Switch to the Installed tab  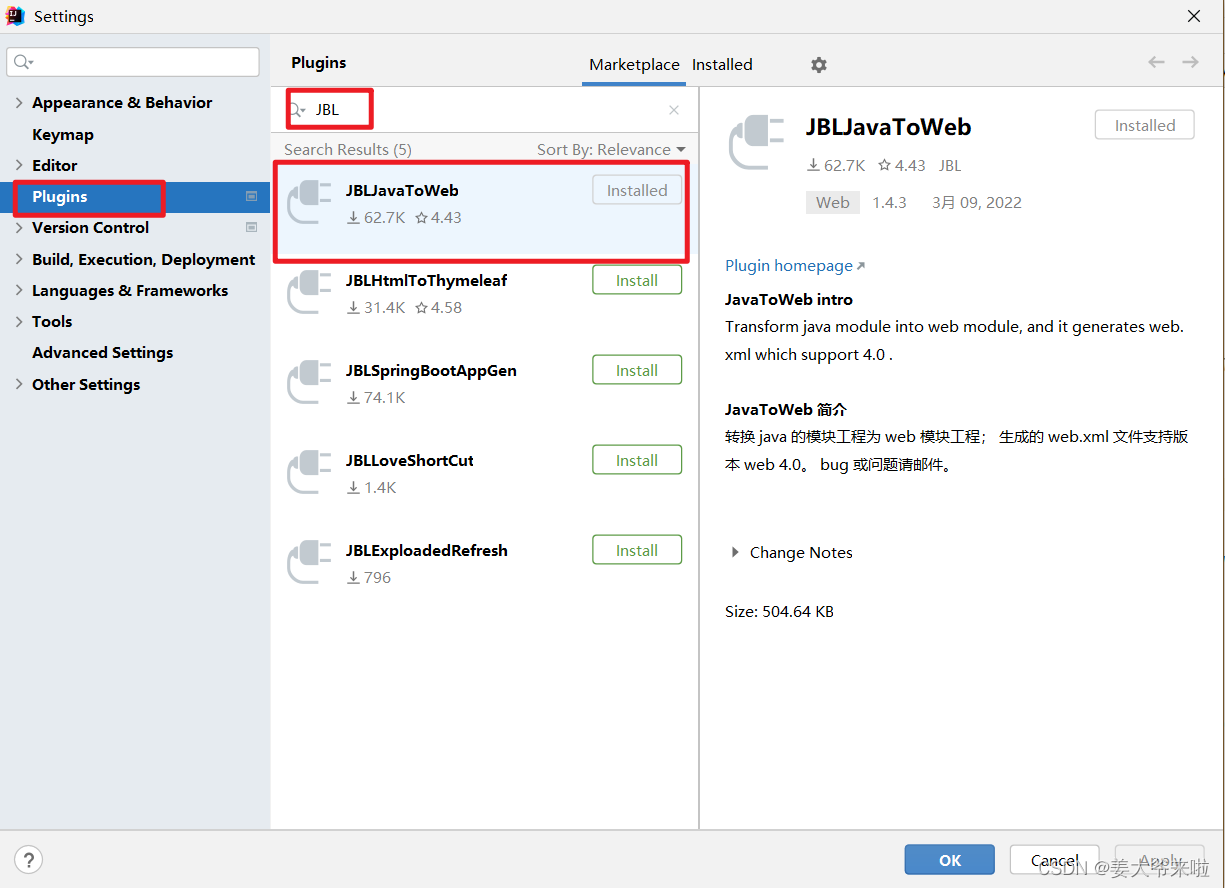point(722,65)
